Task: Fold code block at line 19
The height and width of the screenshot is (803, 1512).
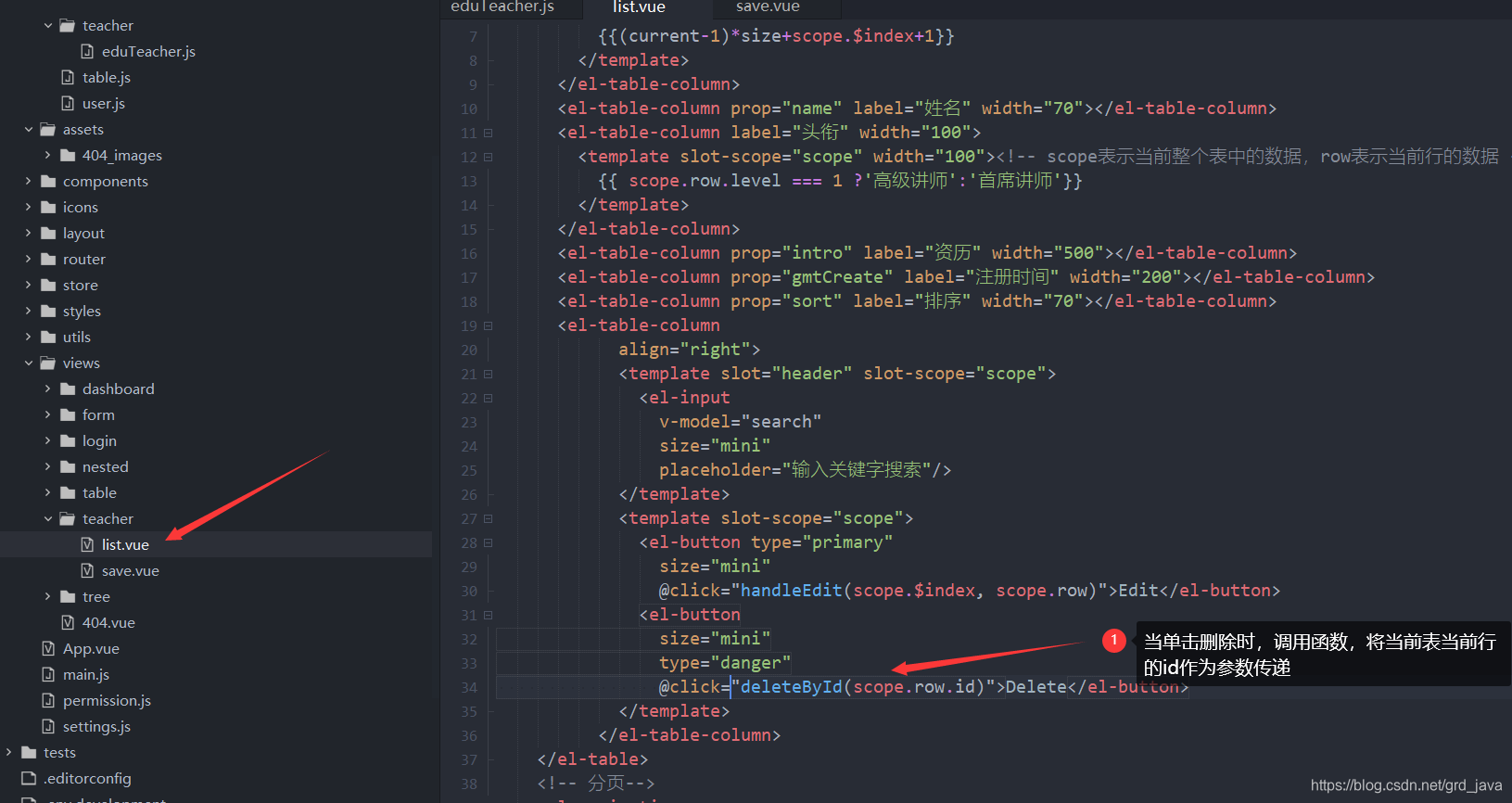Action: pyautogui.click(x=489, y=326)
